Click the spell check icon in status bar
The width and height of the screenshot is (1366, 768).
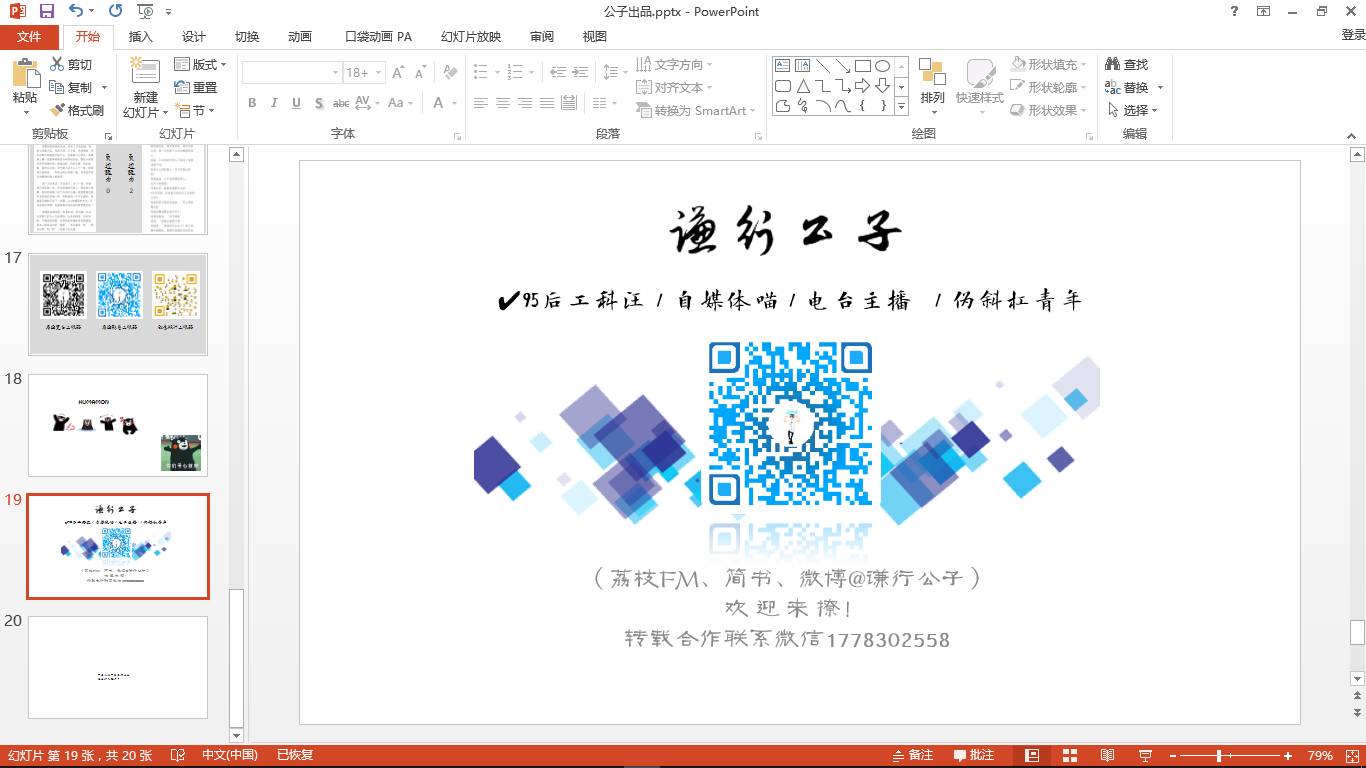178,756
